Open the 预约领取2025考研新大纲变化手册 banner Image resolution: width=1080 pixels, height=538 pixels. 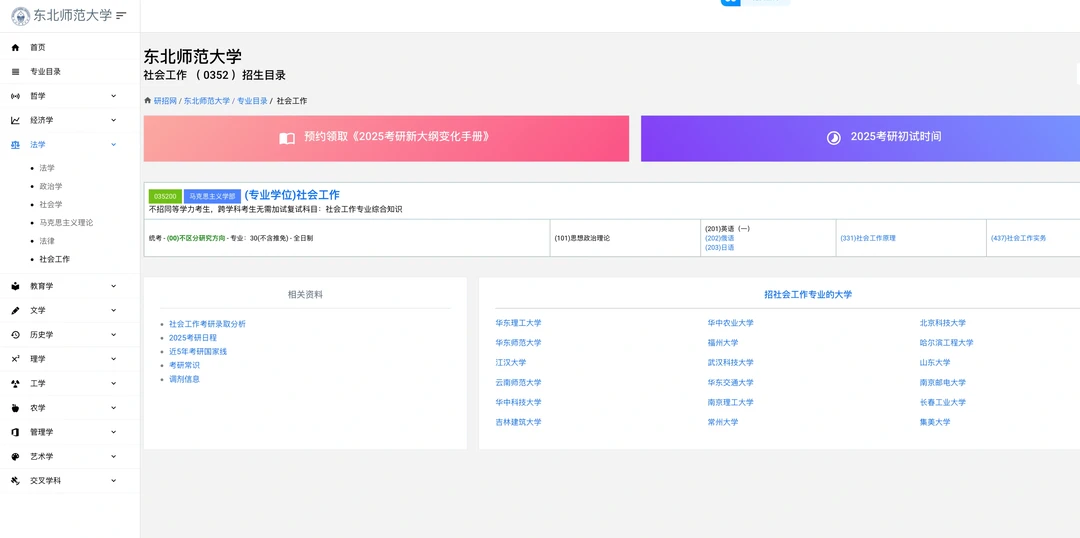point(386,138)
